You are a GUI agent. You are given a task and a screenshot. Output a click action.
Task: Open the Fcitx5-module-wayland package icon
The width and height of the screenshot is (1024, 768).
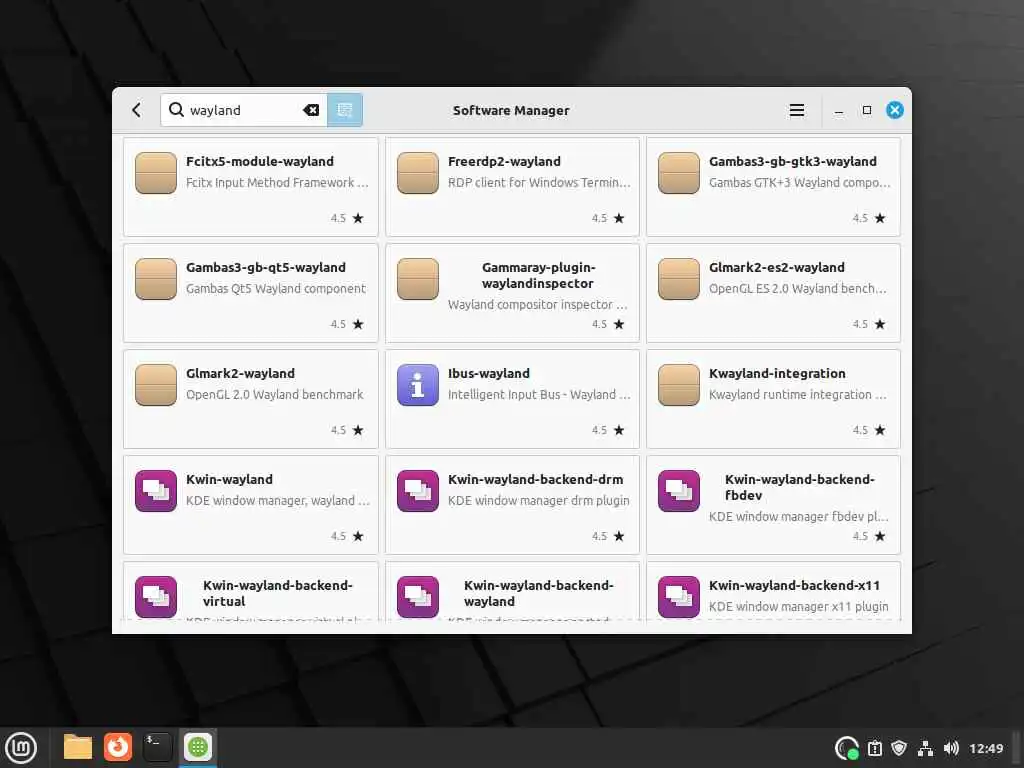point(155,173)
